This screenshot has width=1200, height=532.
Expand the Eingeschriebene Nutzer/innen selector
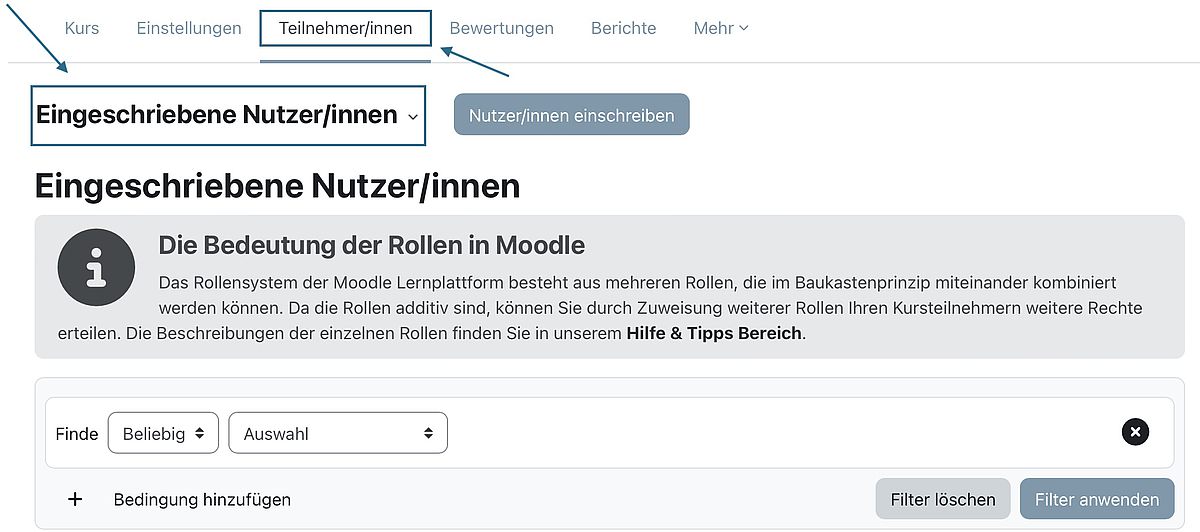click(228, 115)
